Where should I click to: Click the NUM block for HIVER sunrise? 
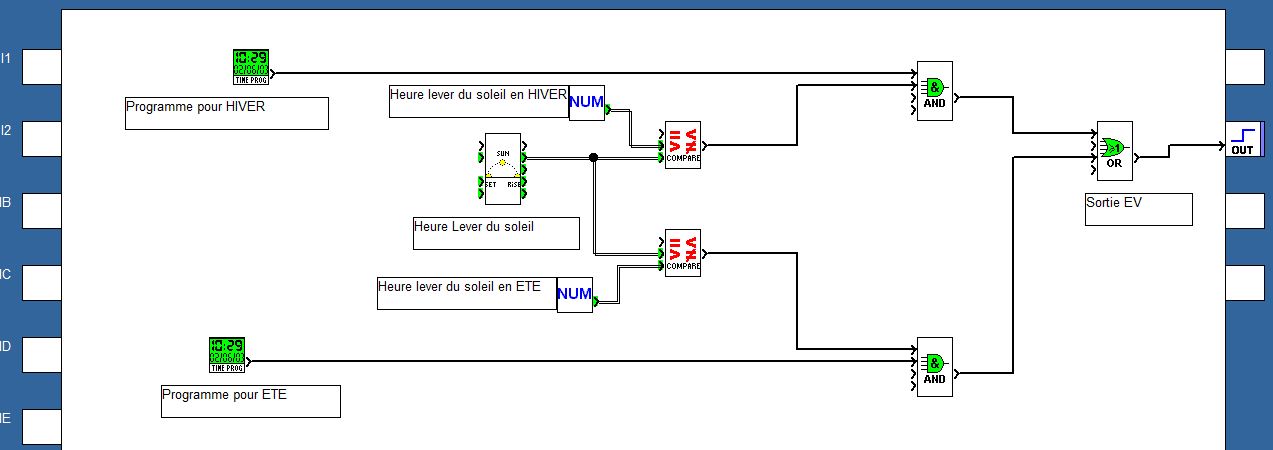[x=587, y=102]
